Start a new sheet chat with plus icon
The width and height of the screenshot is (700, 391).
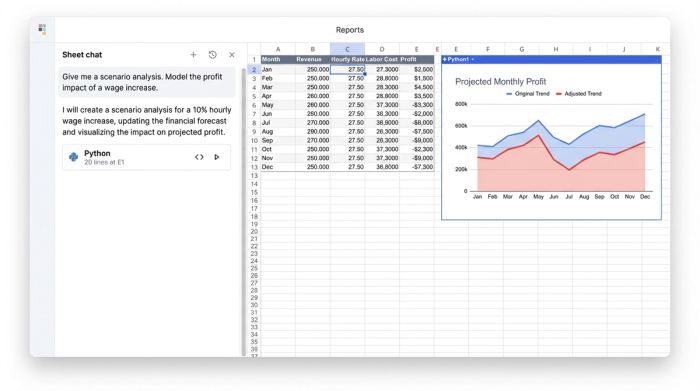point(193,54)
